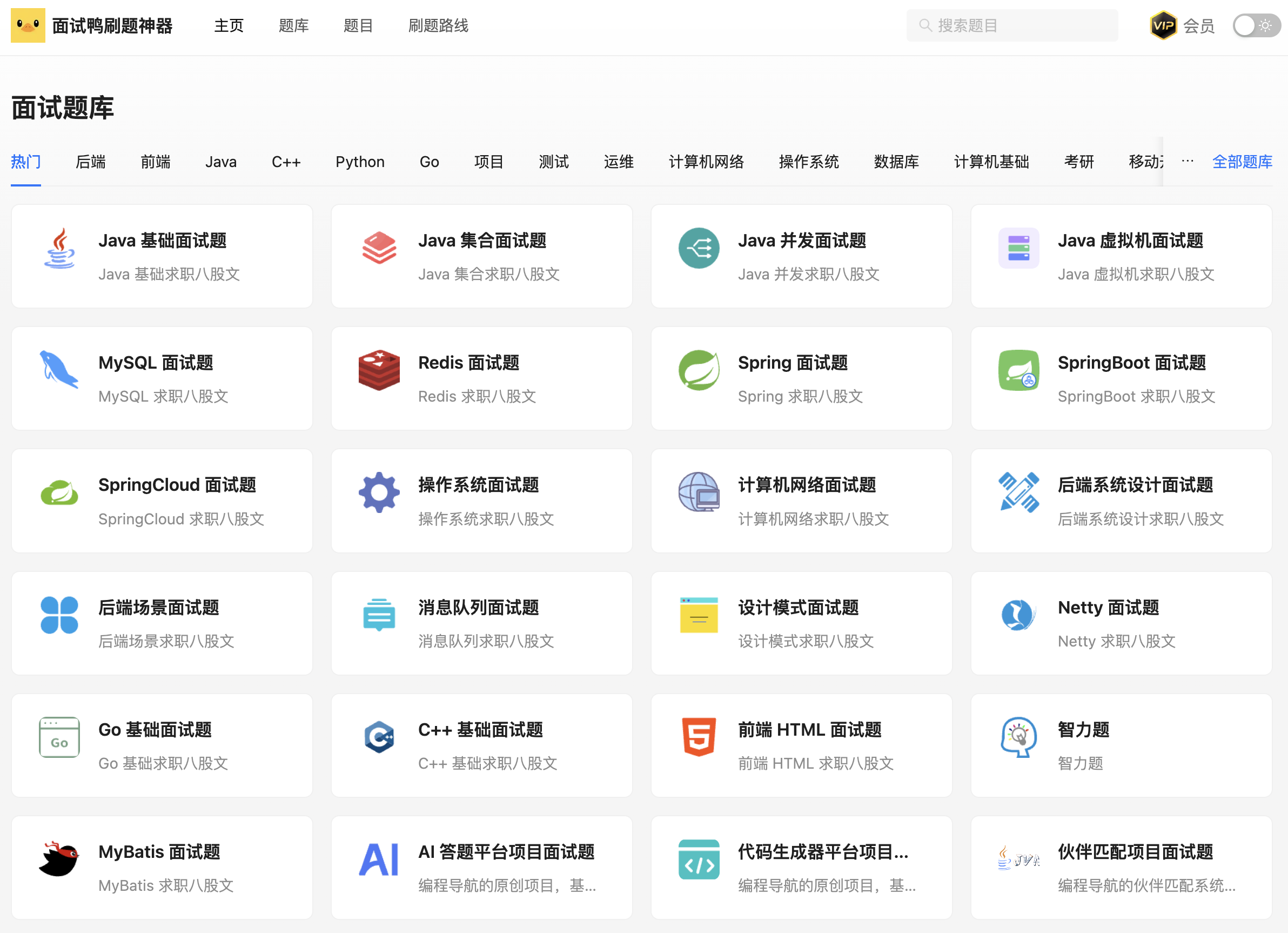This screenshot has height=933, width=1288.
Task: Open the Java 基础面试题 card title
Action: pyautogui.click(x=163, y=241)
